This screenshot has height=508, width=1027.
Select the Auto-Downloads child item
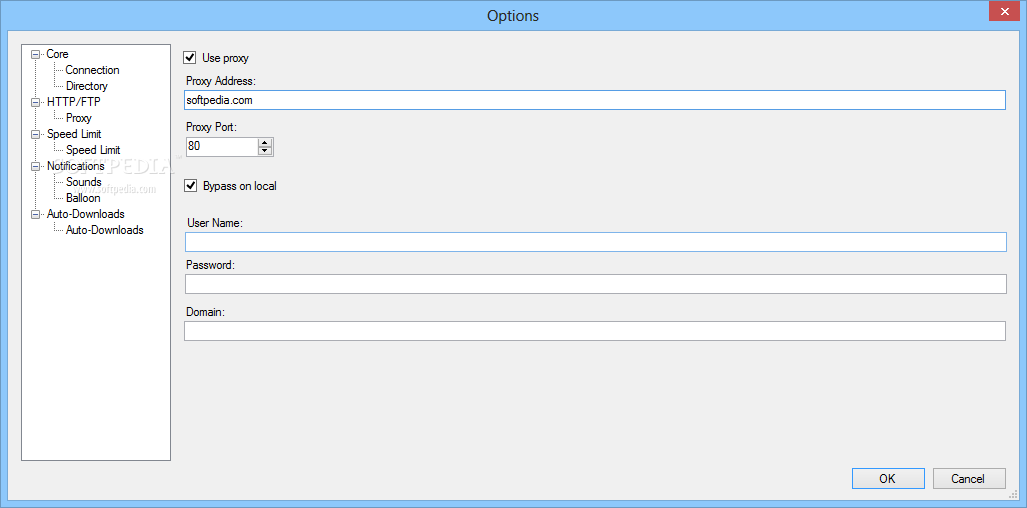click(x=104, y=230)
